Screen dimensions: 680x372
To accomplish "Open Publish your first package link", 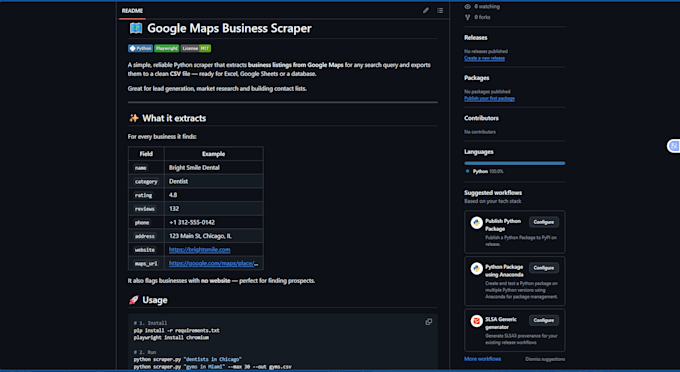I will tap(489, 98).
